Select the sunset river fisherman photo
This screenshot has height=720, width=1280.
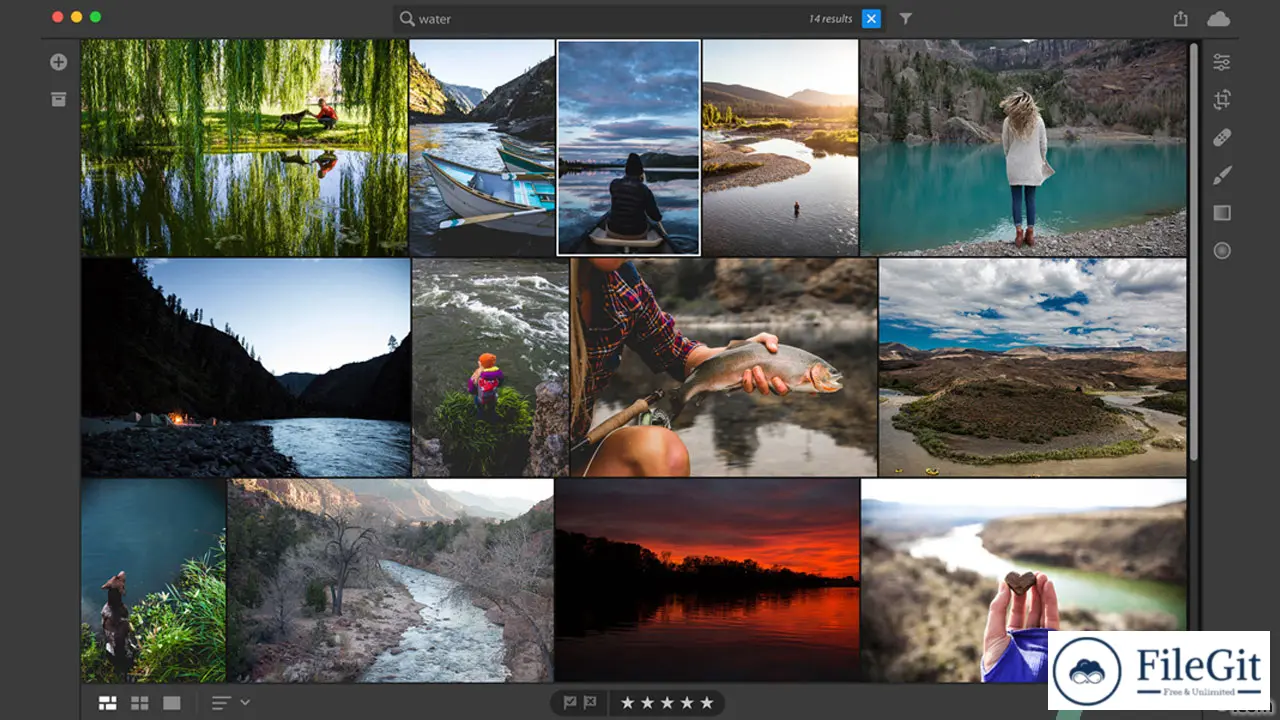click(780, 148)
